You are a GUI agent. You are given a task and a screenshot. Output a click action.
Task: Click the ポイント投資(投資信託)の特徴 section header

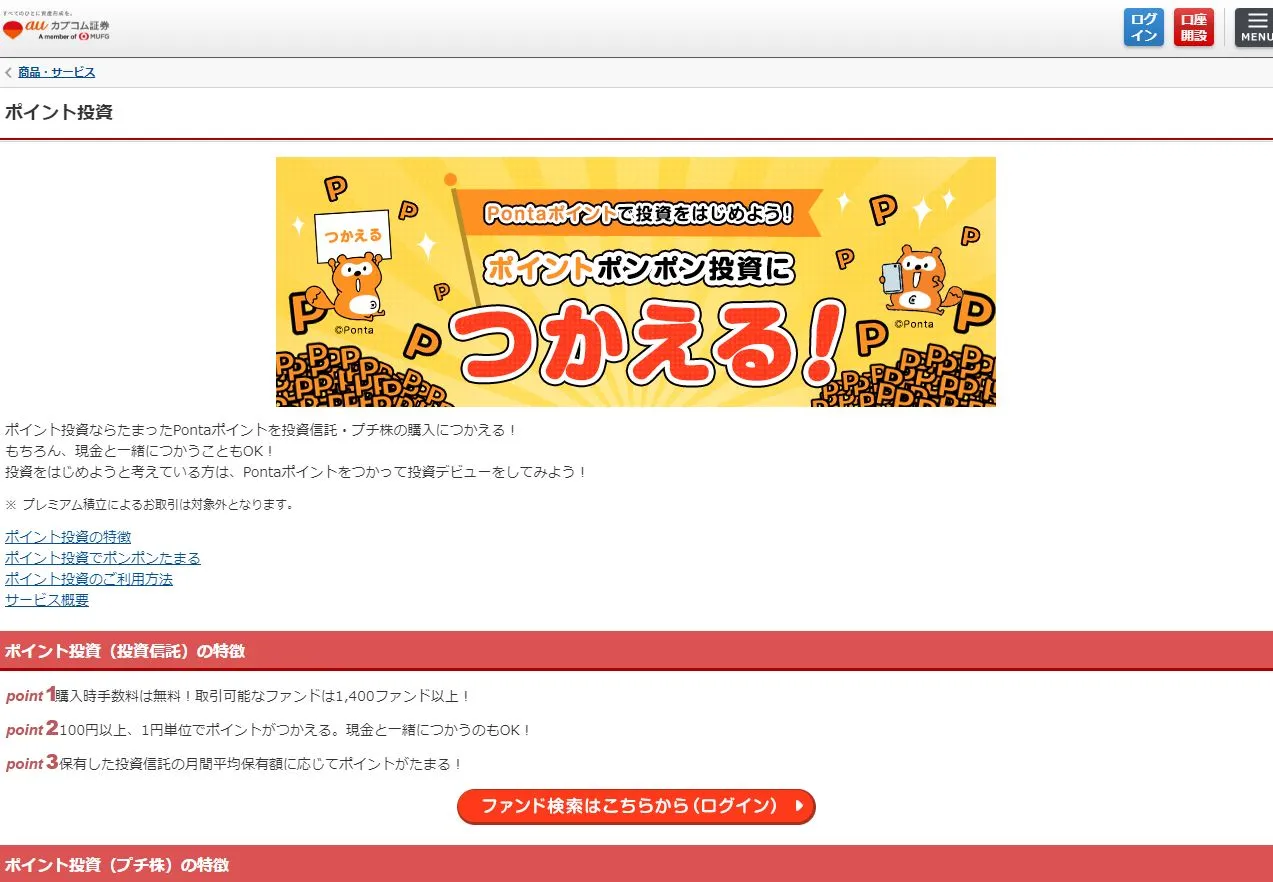[x=636, y=651]
